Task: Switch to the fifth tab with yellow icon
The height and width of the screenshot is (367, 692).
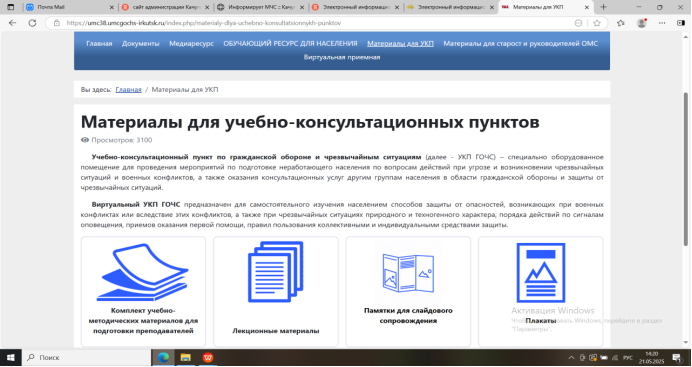Action: pos(451,7)
